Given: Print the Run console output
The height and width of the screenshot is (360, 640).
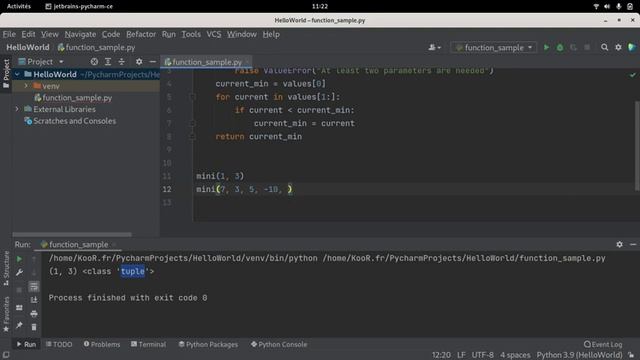Looking at the screenshot, I should pos(34,313).
